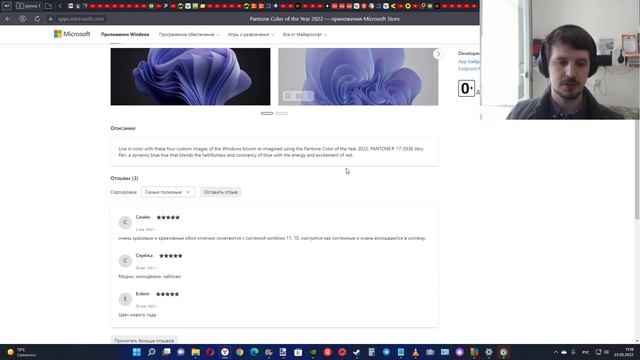Click the avatar of the Сергей review
The height and width of the screenshot is (360, 640).
125,260
